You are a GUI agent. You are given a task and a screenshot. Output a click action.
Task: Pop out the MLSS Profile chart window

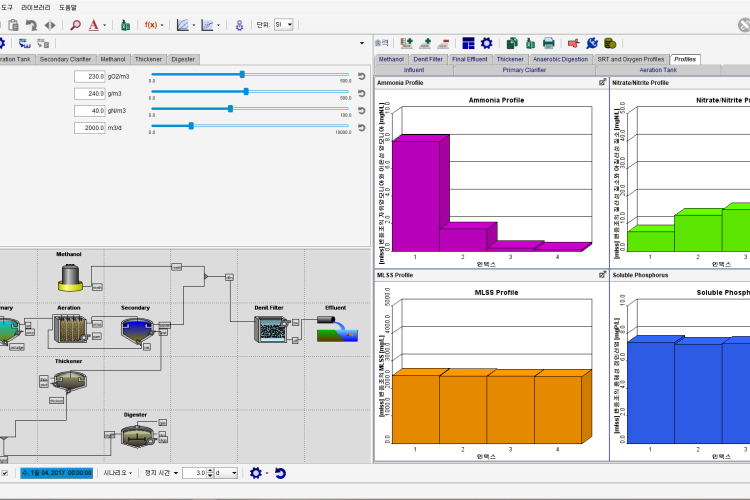click(603, 275)
